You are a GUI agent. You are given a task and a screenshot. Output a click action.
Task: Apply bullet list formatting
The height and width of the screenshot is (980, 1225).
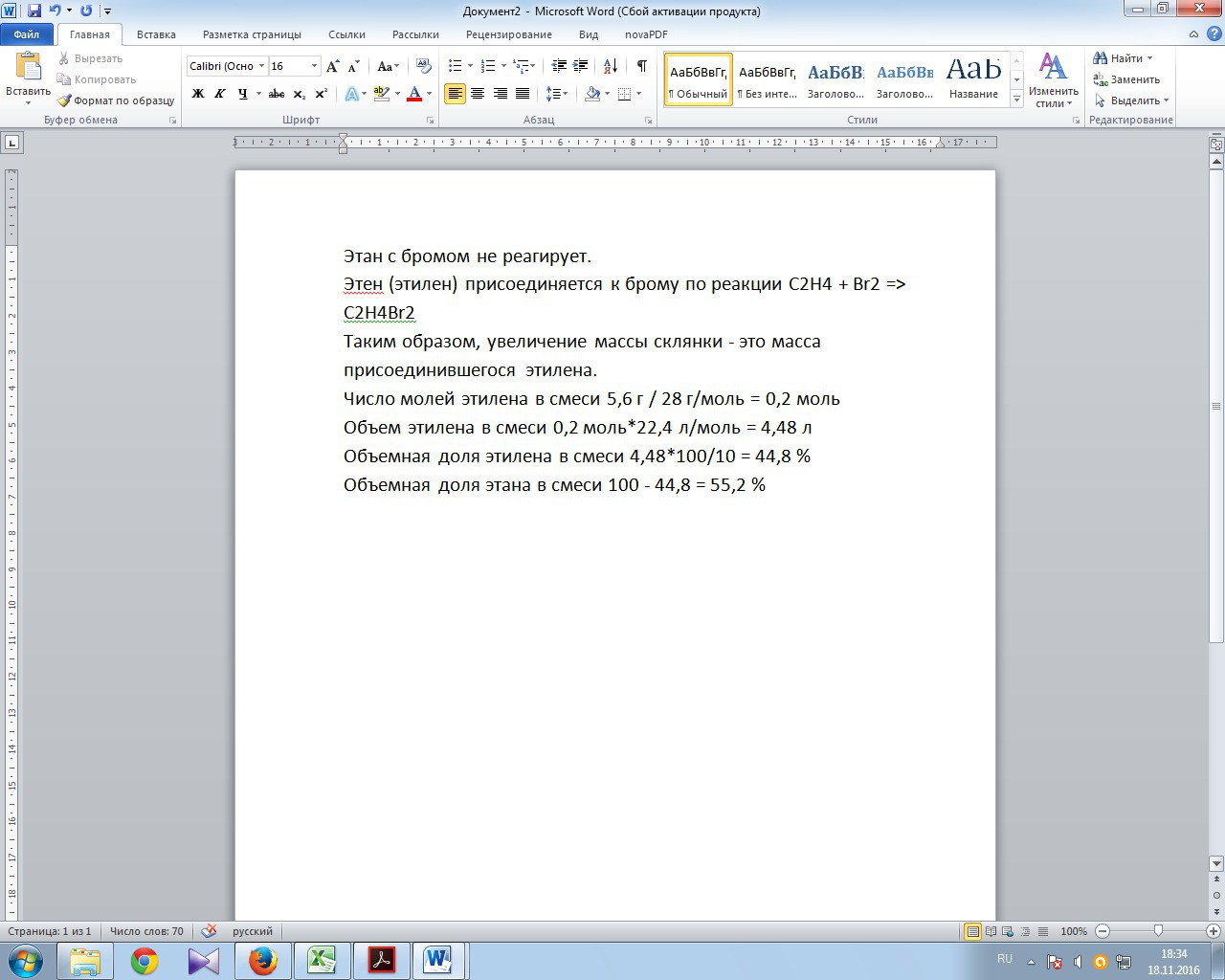tap(456, 66)
